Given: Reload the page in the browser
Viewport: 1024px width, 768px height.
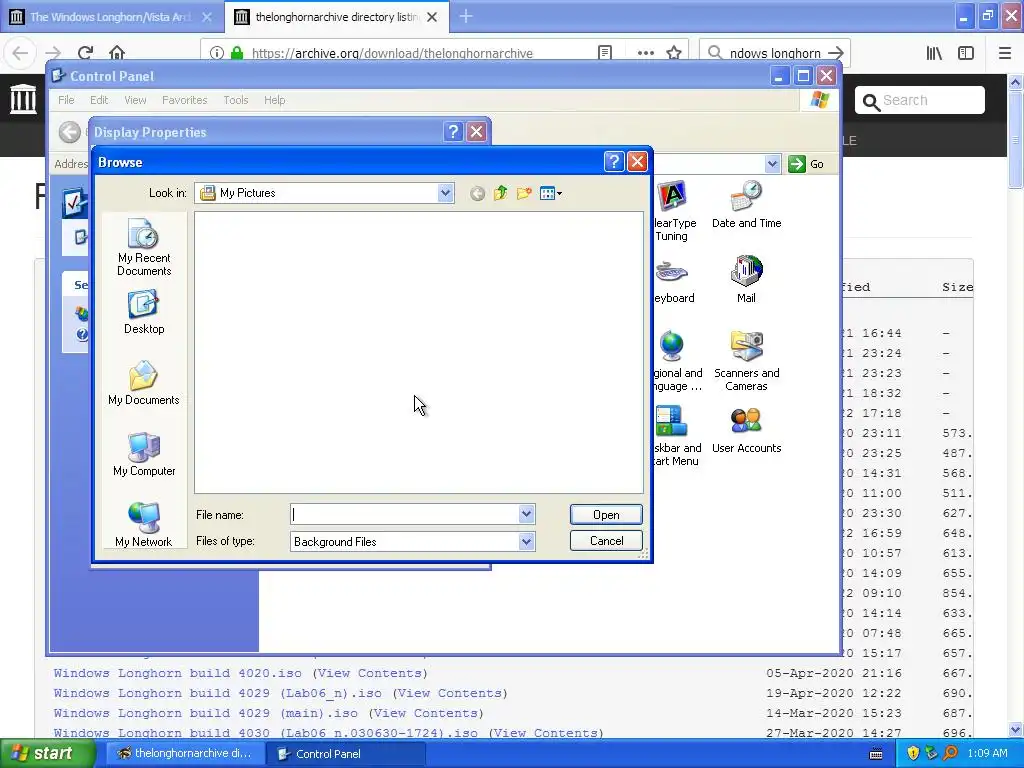Looking at the screenshot, I should [x=85, y=53].
